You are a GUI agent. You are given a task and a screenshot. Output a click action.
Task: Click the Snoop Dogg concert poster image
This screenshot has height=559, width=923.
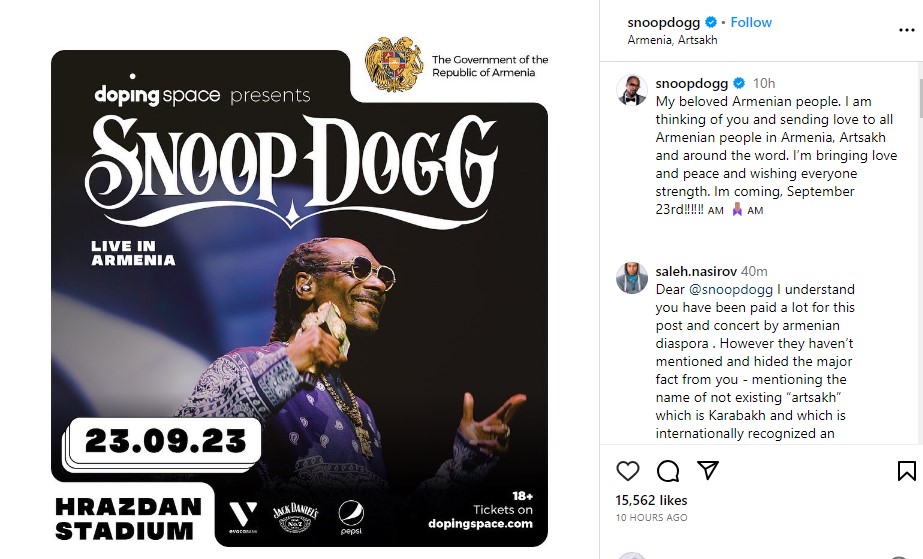click(300, 300)
